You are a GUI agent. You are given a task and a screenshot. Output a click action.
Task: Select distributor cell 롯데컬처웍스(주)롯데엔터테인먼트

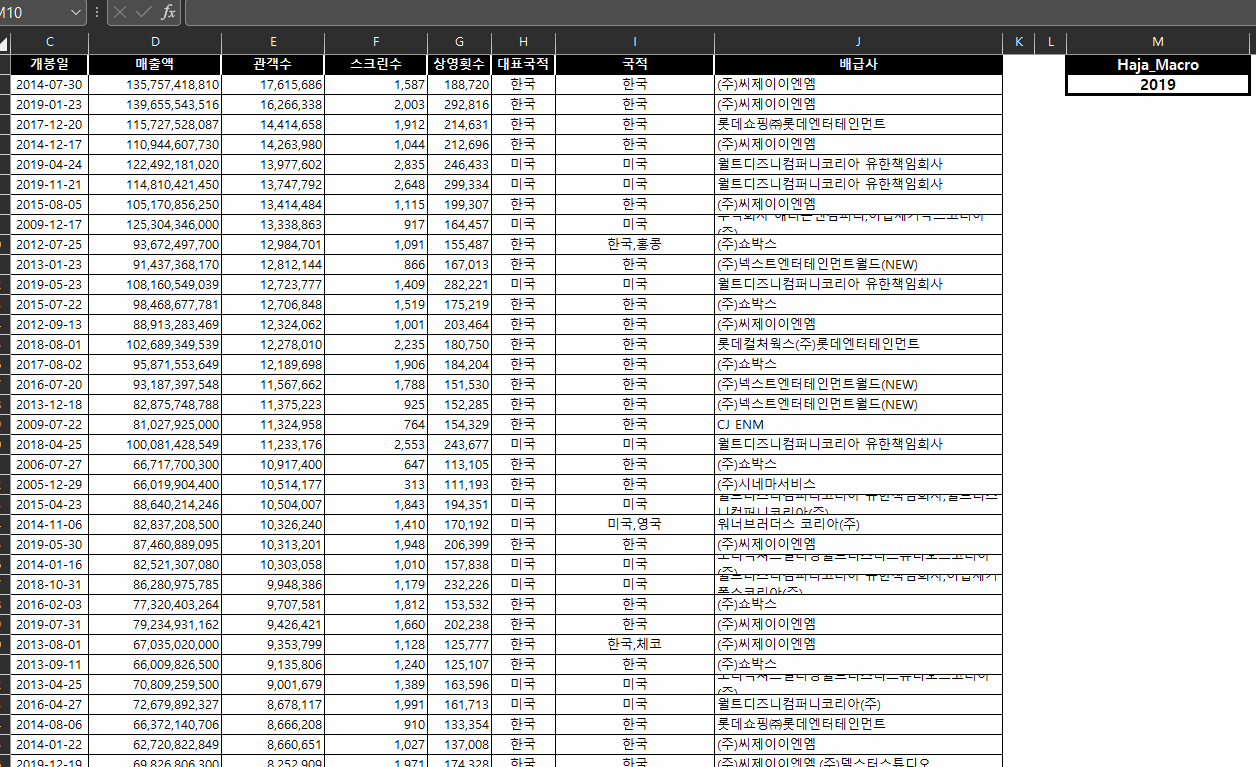[858, 344]
